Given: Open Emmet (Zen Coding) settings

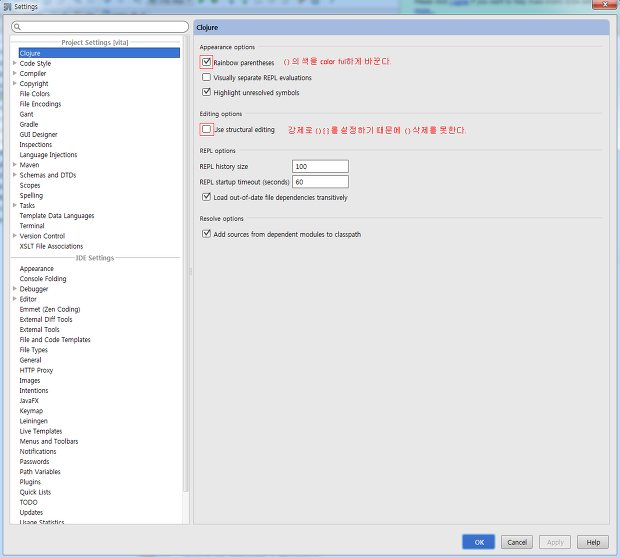Looking at the screenshot, I should coord(50,309).
